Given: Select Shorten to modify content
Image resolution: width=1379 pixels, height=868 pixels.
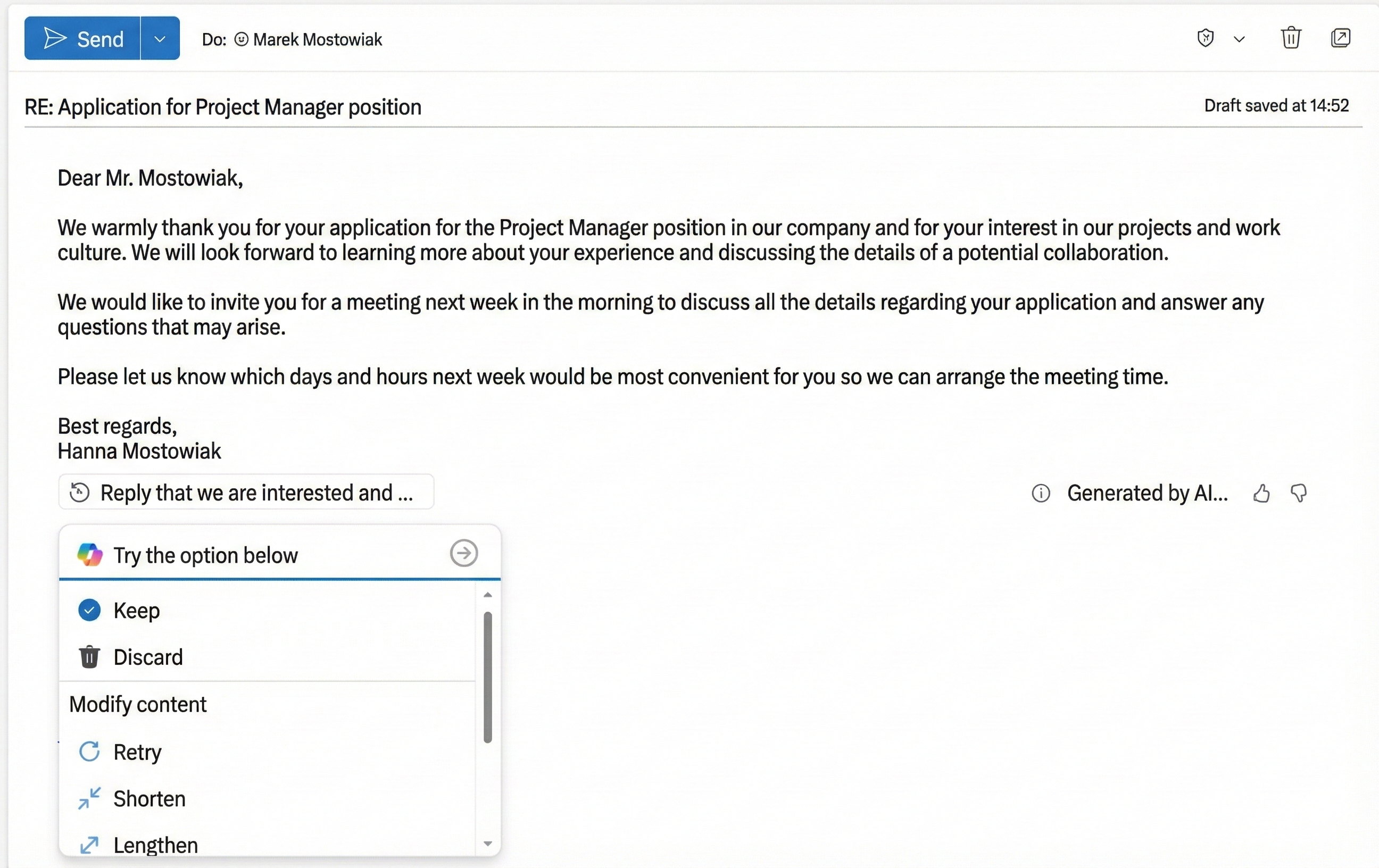Looking at the screenshot, I should tap(149, 799).
